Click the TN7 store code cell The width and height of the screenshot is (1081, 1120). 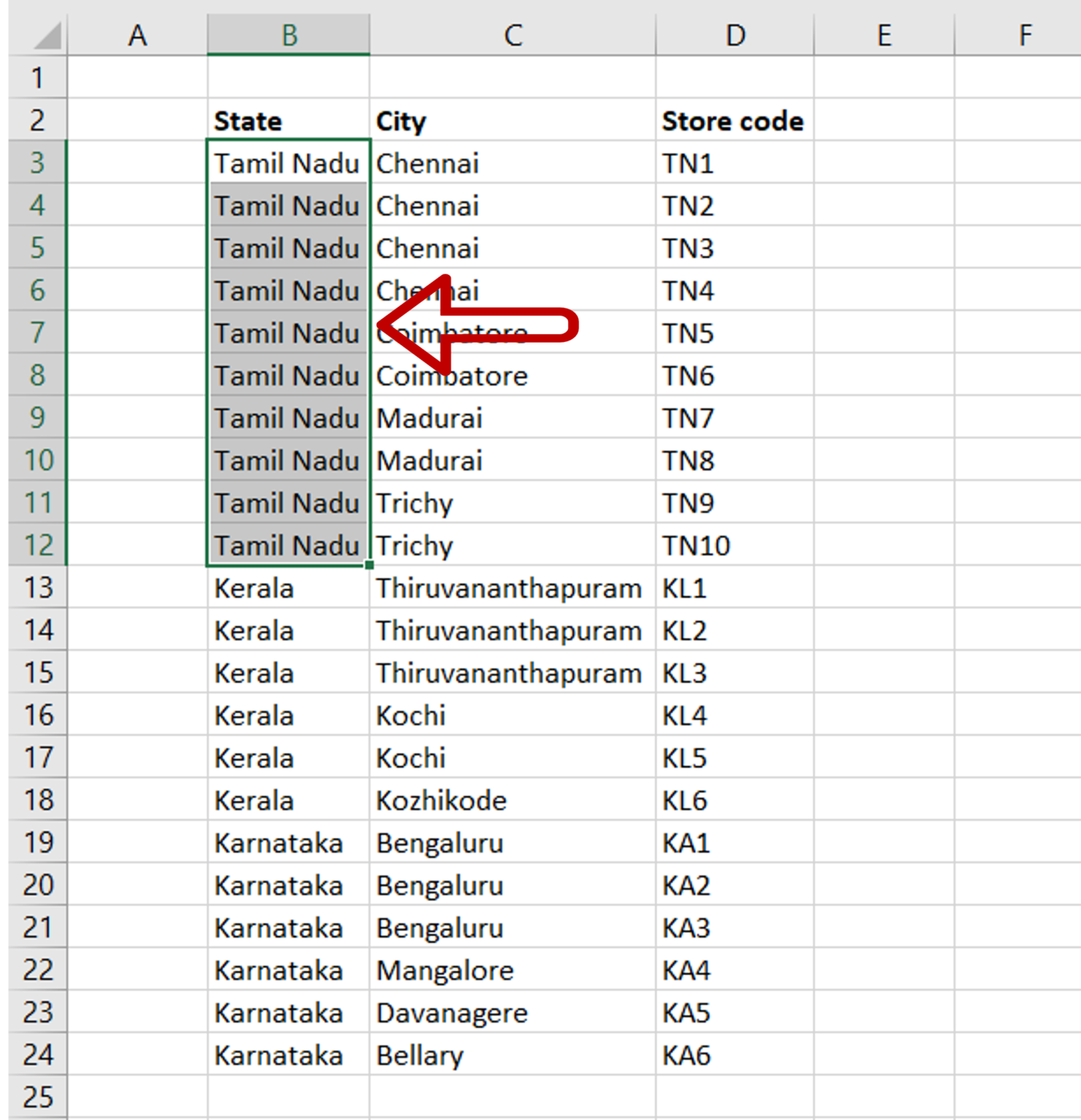click(735, 417)
